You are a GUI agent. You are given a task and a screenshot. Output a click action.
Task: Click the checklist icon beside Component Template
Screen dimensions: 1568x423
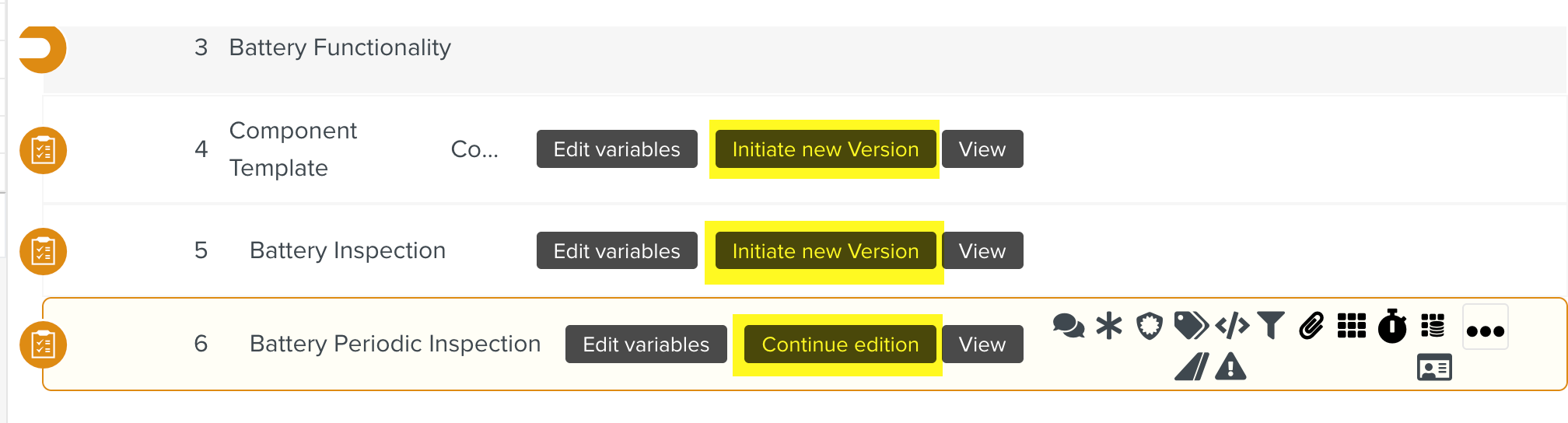[x=43, y=150]
